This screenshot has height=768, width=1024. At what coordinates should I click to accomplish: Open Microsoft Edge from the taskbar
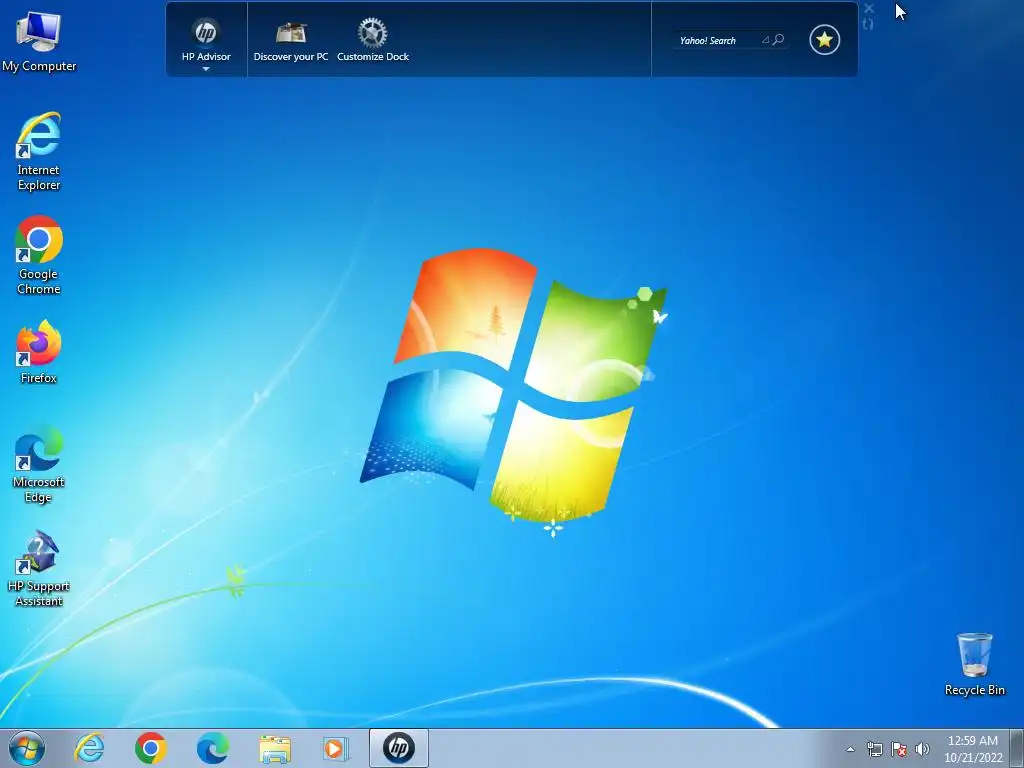point(213,748)
